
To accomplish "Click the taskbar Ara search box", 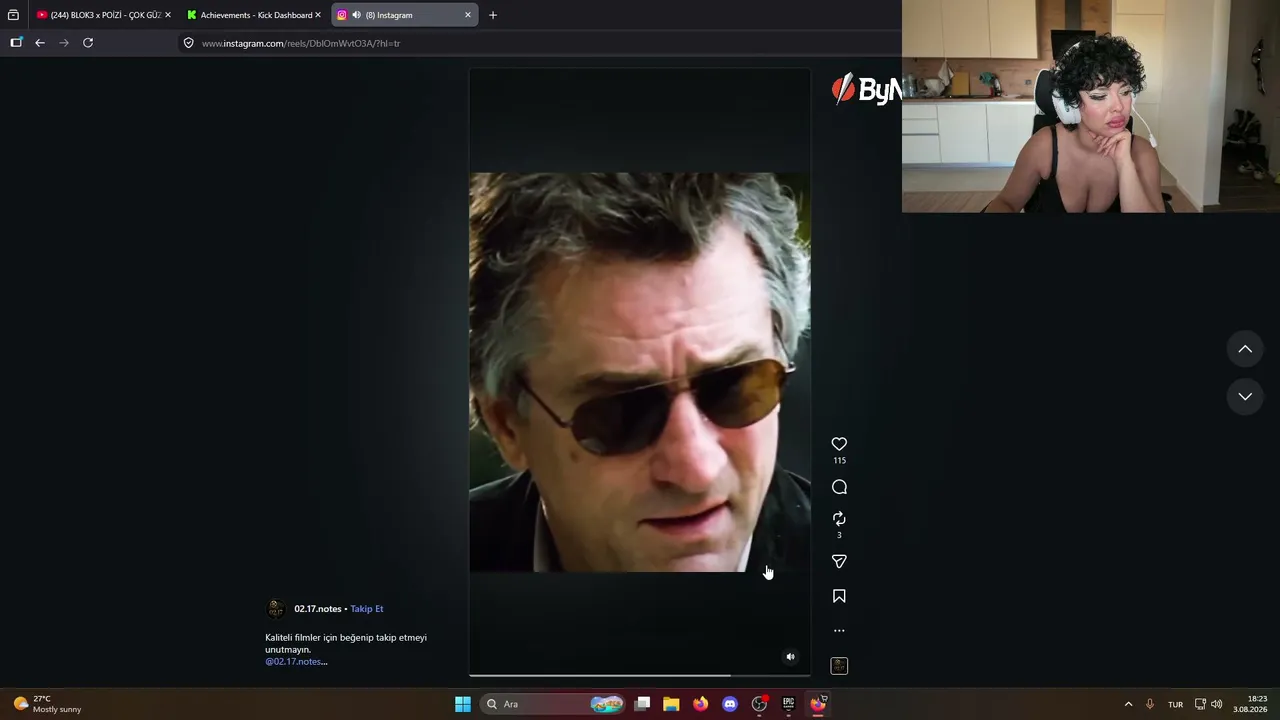I will pyautogui.click(x=553, y=704).
